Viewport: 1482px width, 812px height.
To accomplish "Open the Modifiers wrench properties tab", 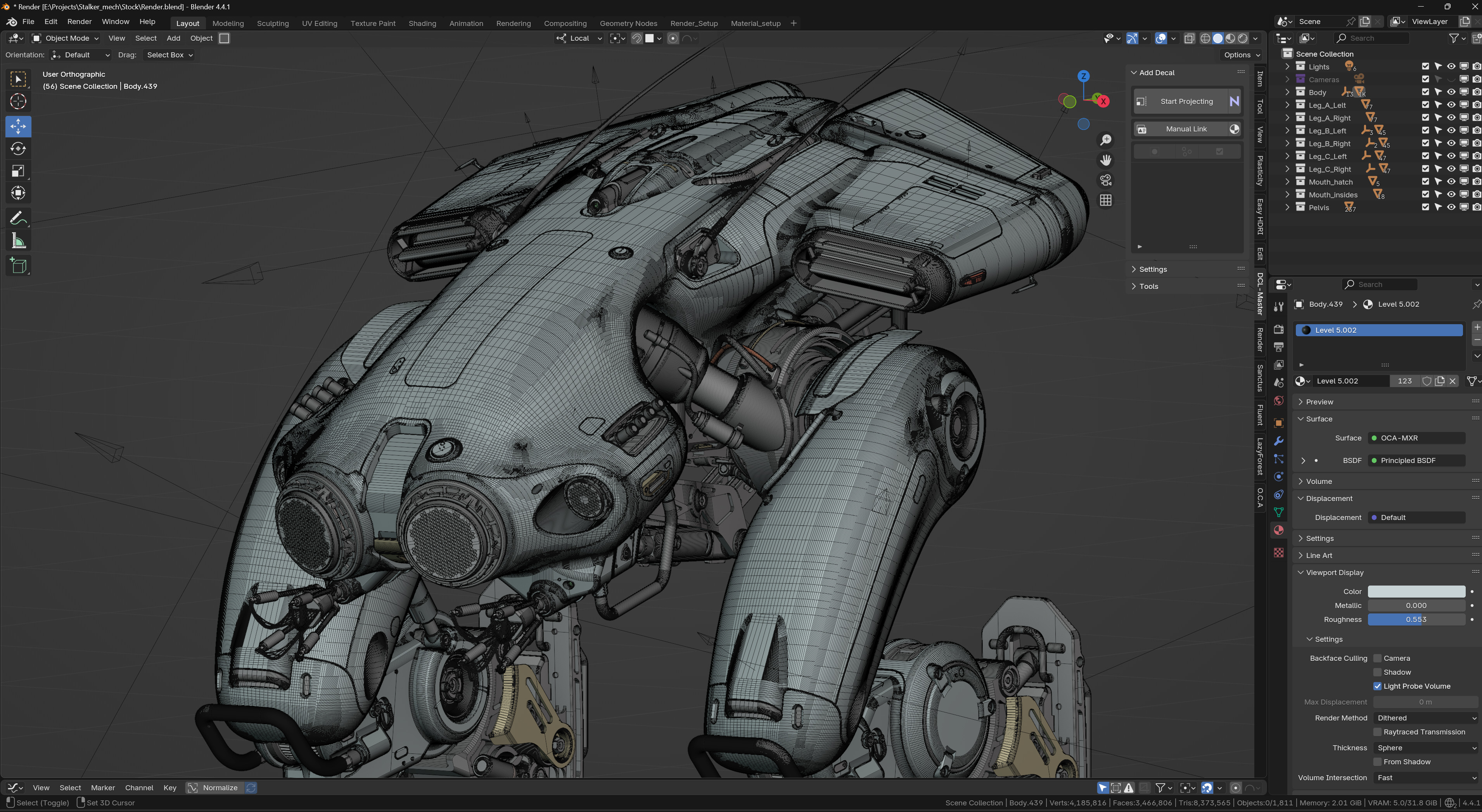I will 1278,441.
